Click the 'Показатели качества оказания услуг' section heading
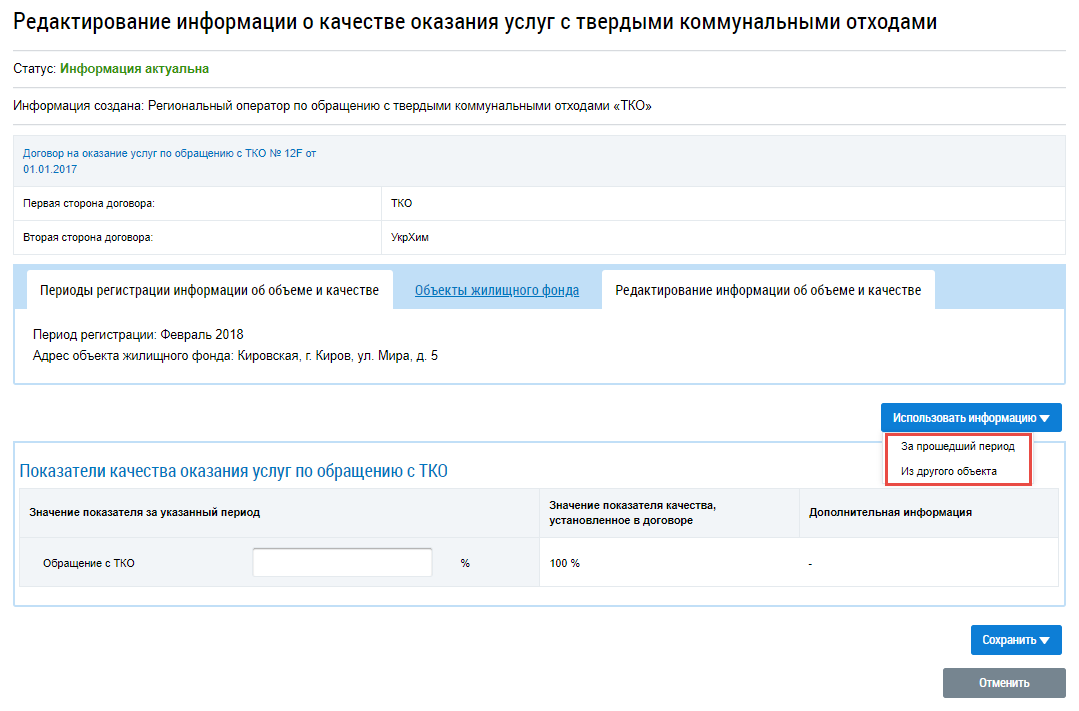The image size is (1079, 711). coord(233,471)
